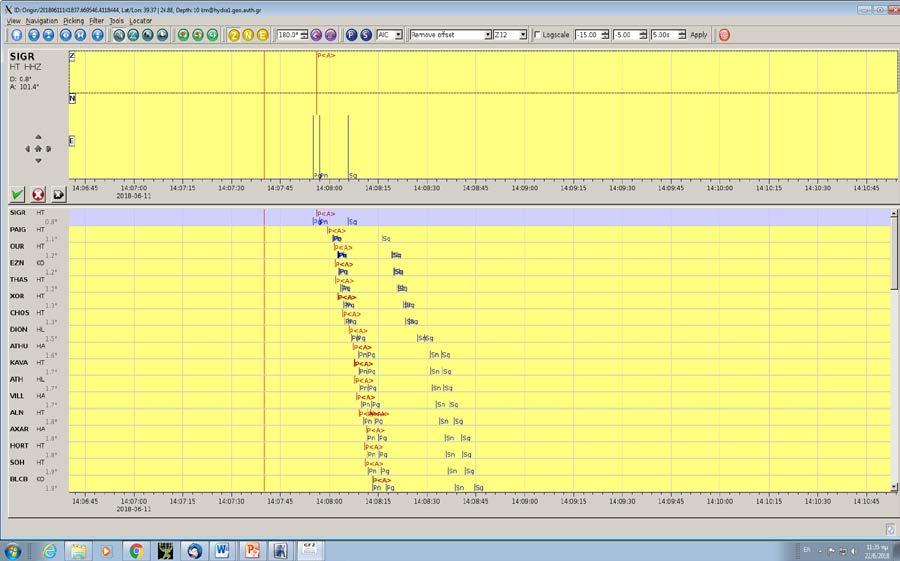
Task: Select the BLCB station row label
Action: click(x=19, y=479)
